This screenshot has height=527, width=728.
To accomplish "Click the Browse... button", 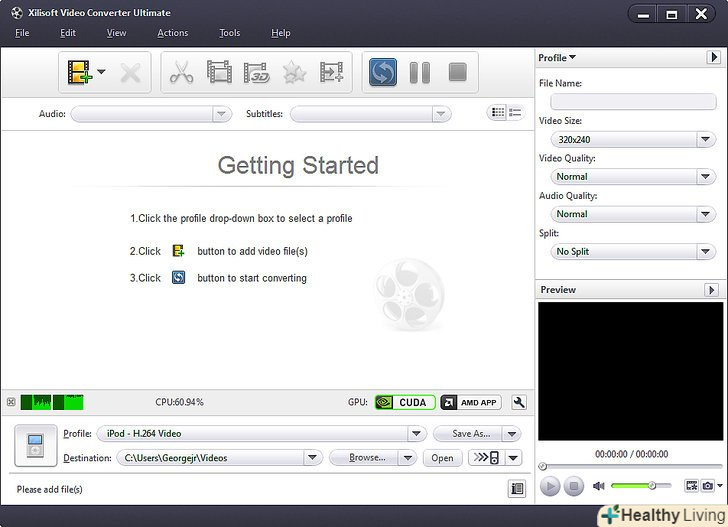I will (367, 458).
